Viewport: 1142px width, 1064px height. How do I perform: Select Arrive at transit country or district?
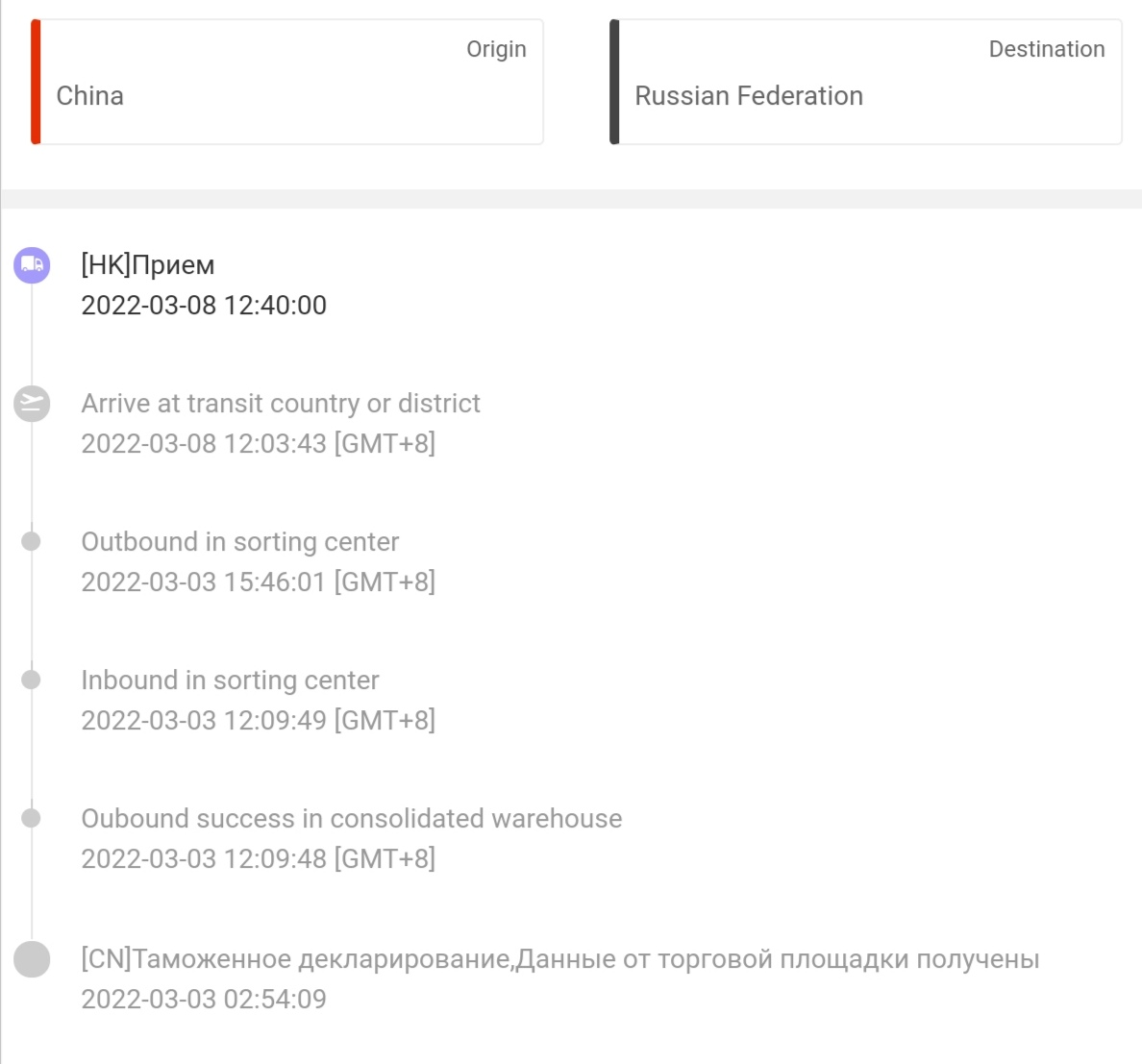point(281,404)
